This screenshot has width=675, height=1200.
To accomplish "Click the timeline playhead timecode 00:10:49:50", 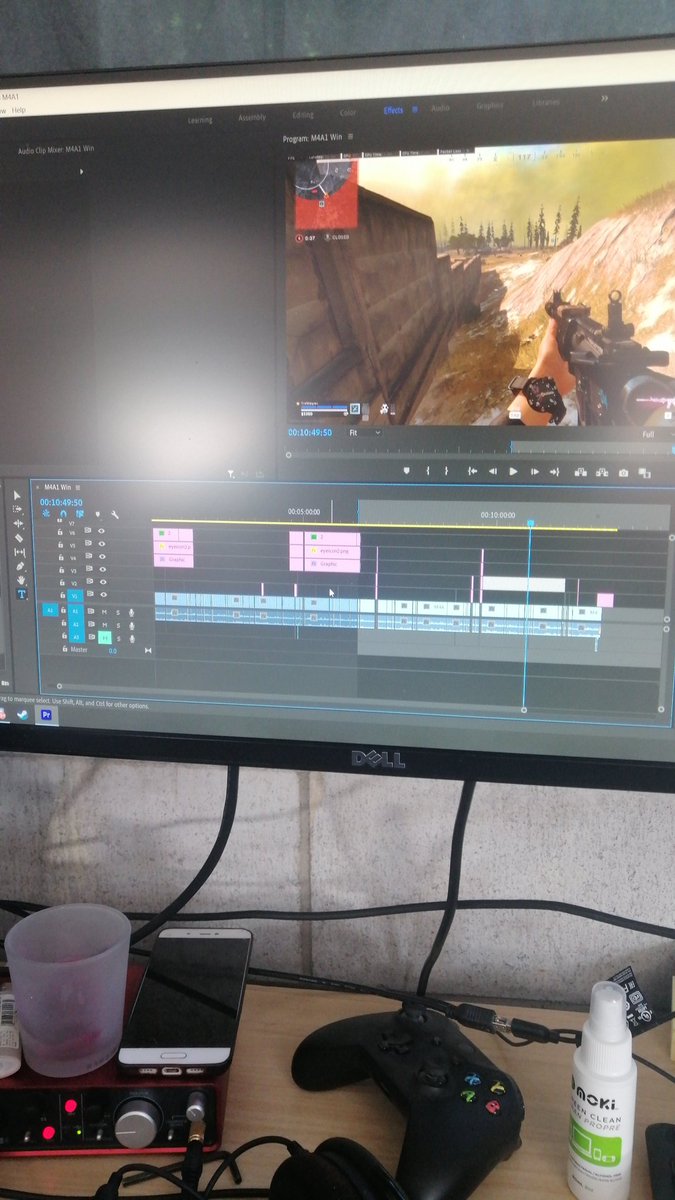I will coord(61,502).
